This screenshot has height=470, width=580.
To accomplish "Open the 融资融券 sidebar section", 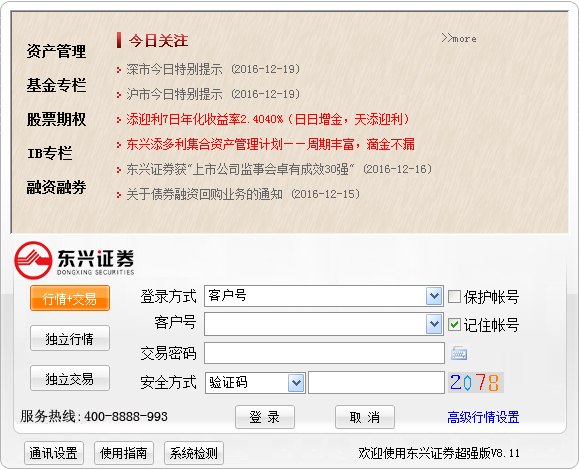I will pyautogui.click(x=56, y=187).
